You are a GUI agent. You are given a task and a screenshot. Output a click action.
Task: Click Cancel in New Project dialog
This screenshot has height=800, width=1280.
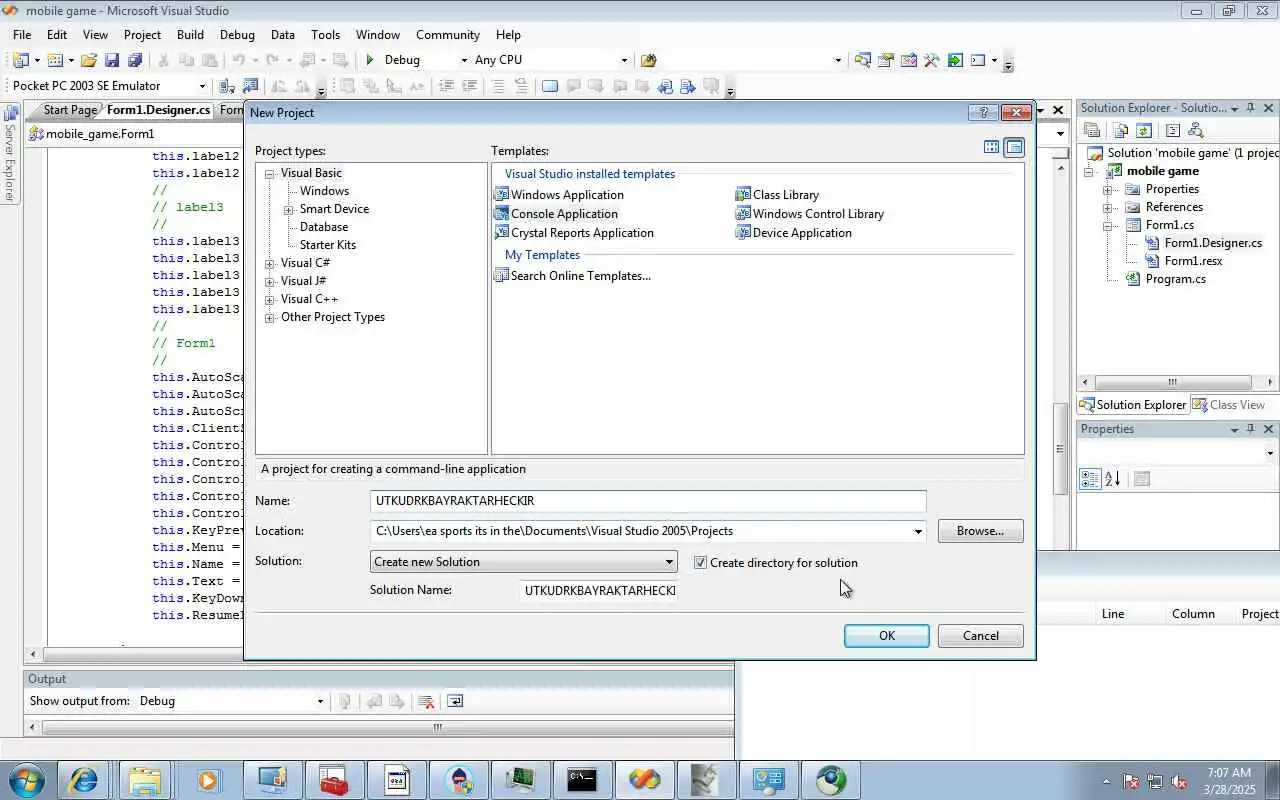tap(981, 636)
